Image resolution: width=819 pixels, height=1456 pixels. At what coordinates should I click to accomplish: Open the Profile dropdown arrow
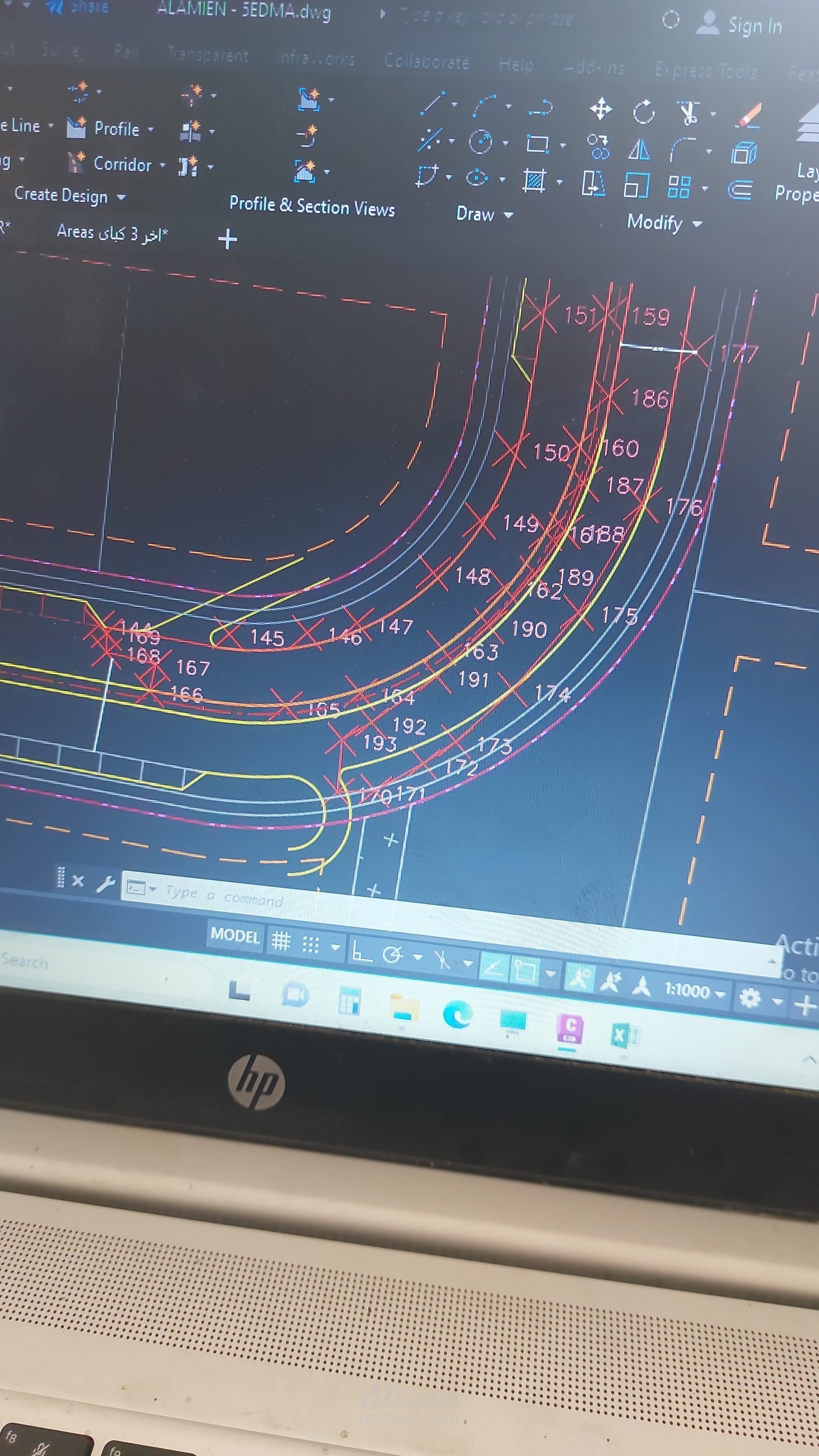pyautogui.click(x=151, y=129)
